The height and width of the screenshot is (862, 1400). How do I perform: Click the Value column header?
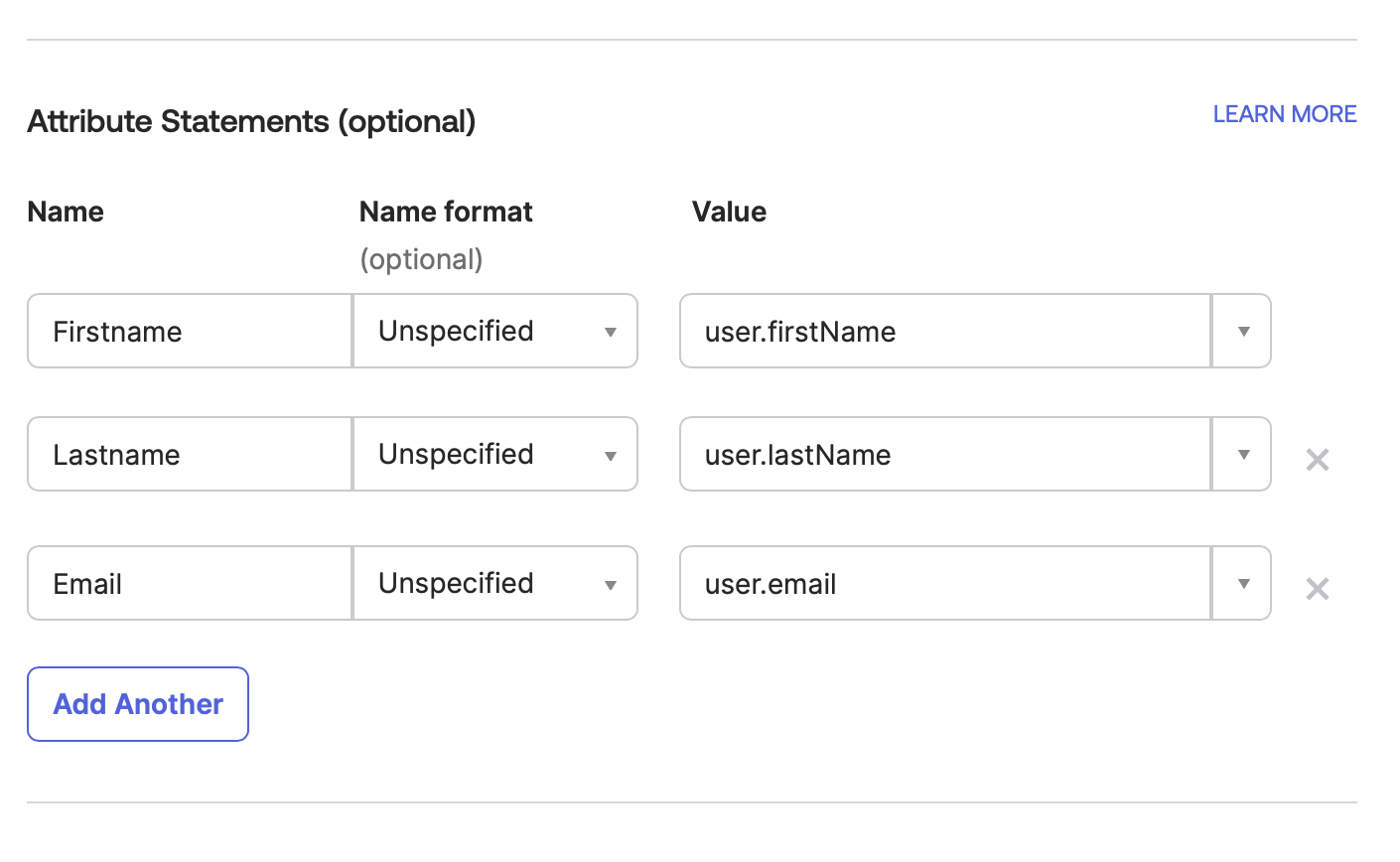coord(729,212)
